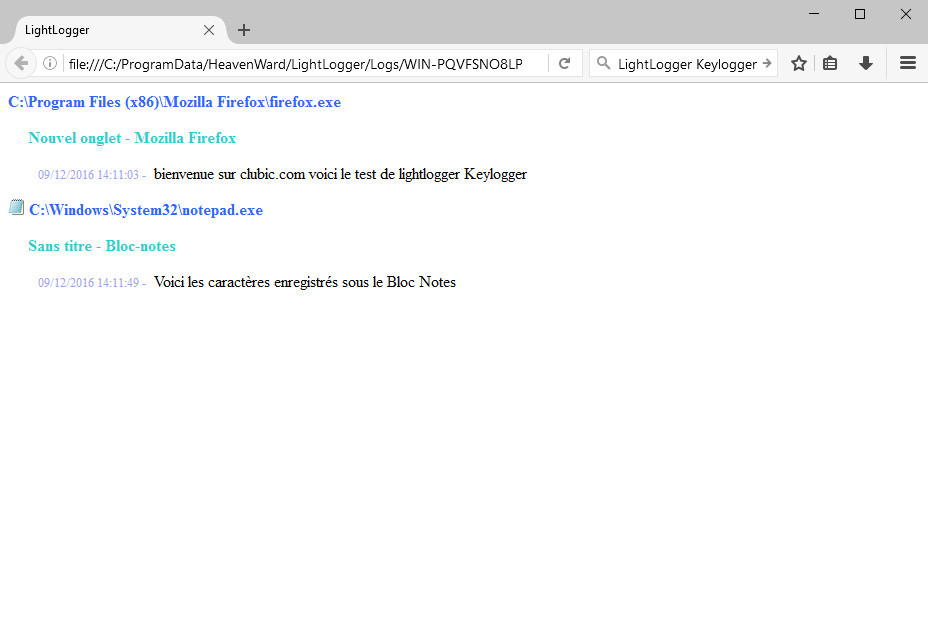Click the 09/12/2016 14:11:03 timestamp
The width and height of the screenshot is (928, 641).
pyautogui.click(x=90, y=174)
